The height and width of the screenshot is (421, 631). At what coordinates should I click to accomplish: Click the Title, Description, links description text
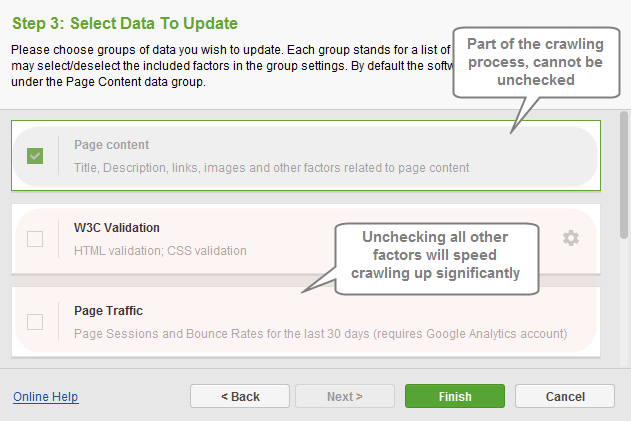[272, 167]
